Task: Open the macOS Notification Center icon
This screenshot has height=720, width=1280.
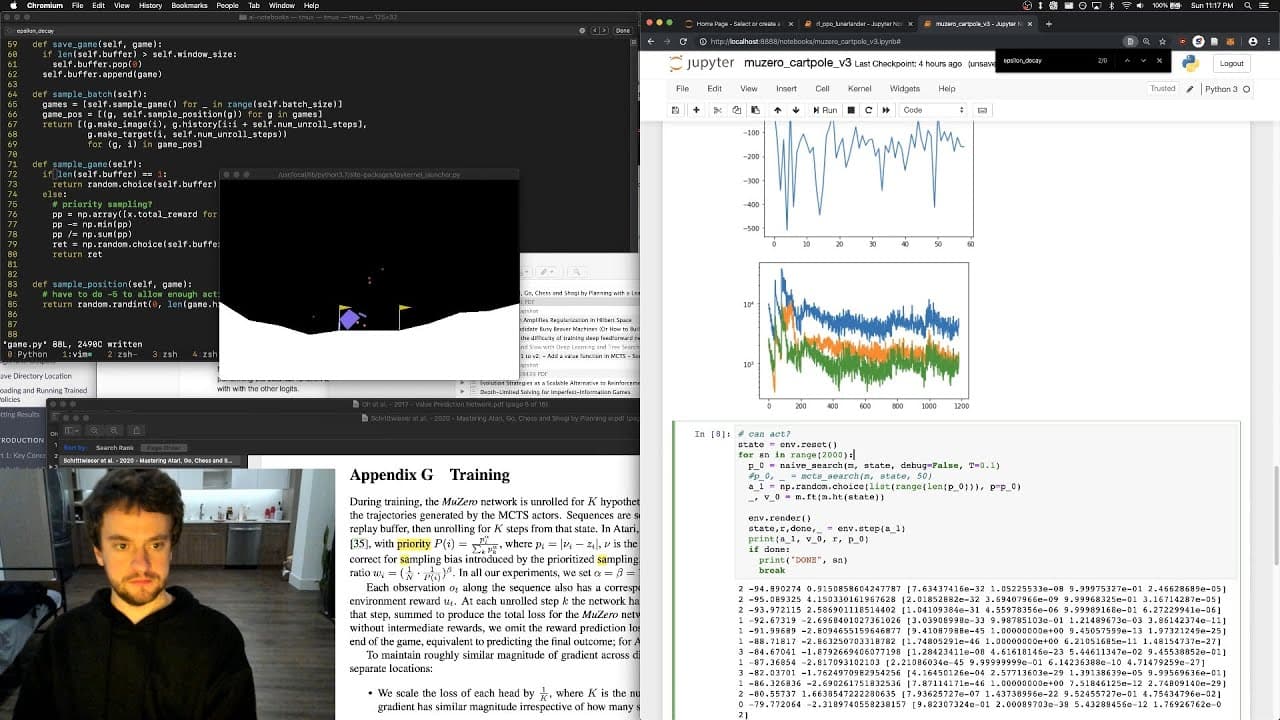Action: (1265, 5)
